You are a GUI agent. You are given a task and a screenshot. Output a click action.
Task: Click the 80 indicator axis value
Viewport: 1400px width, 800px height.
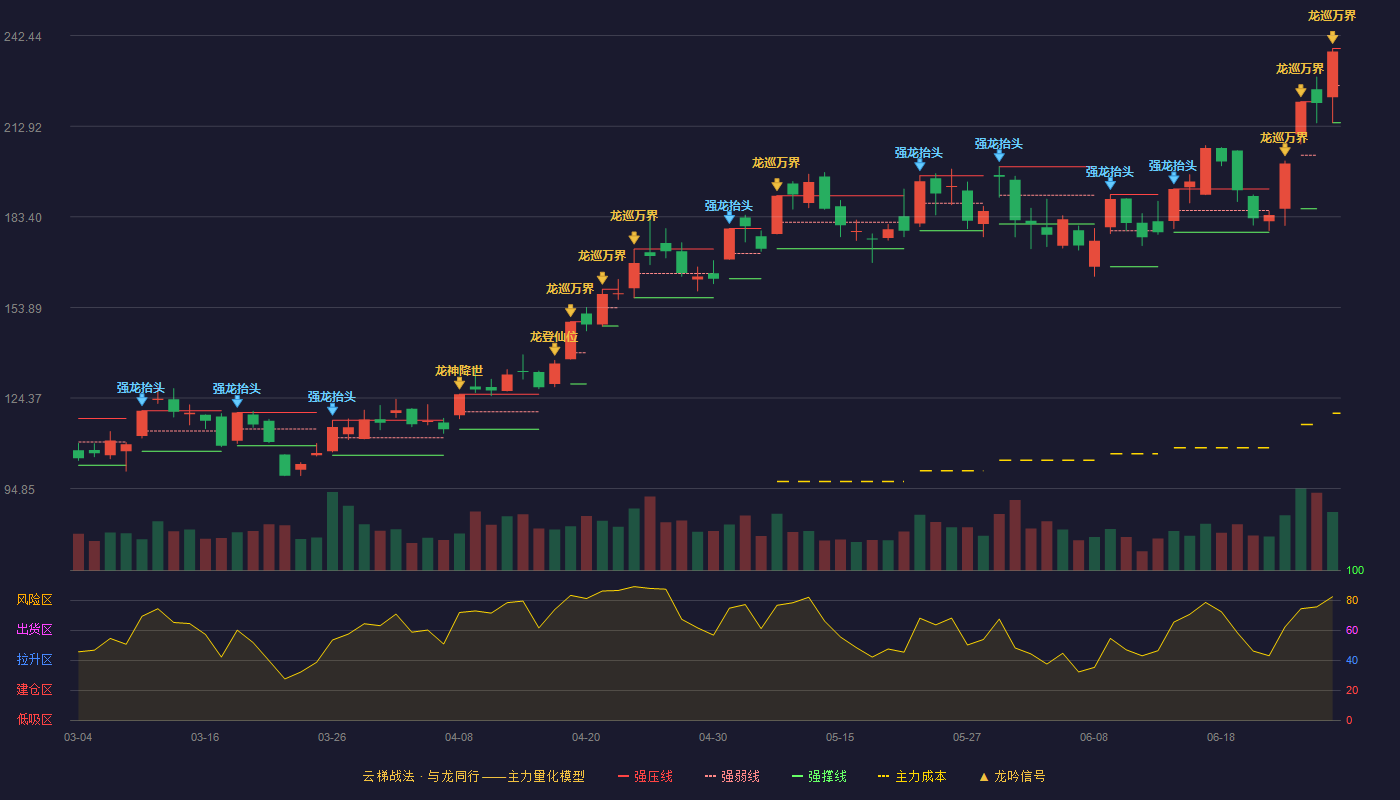click(x=1352, y=600)
